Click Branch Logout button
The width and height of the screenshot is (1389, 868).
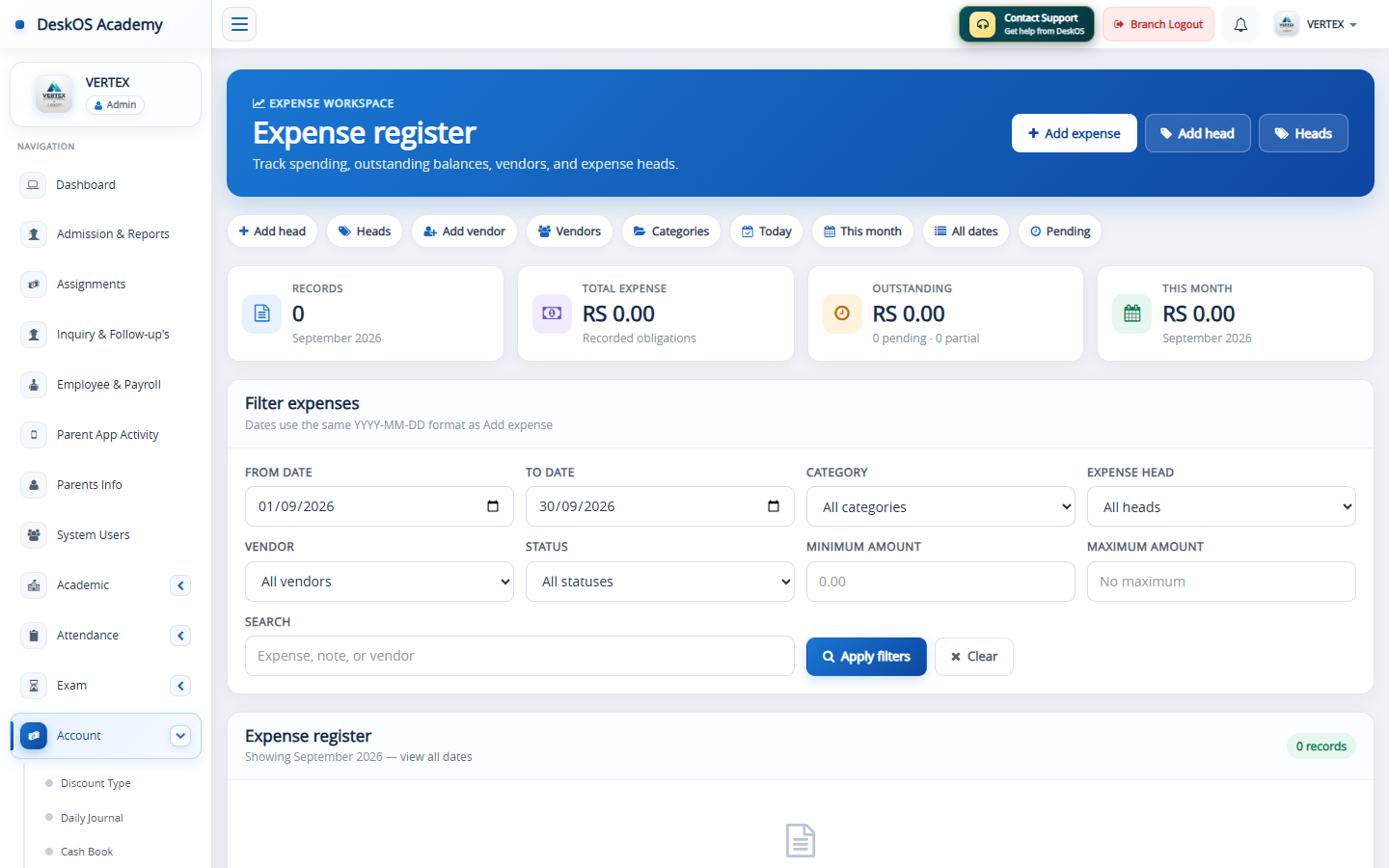click(1158, 24)
